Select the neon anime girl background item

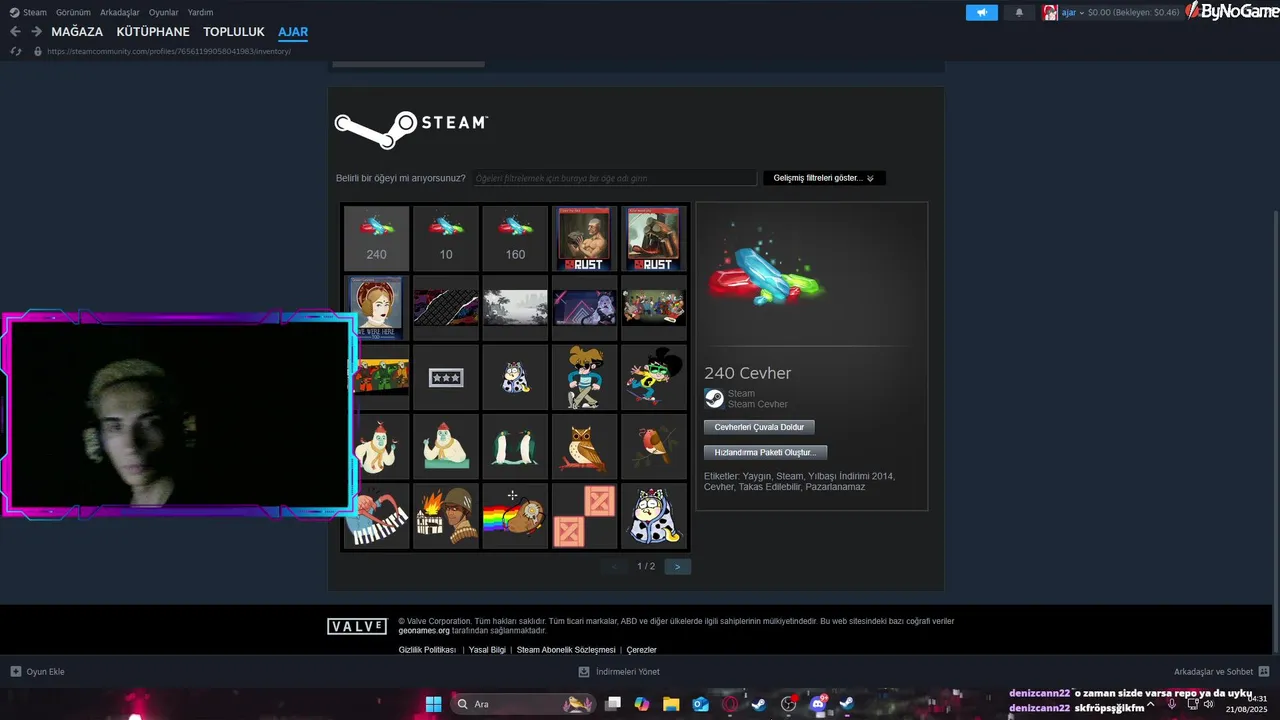tap(584, 308)
